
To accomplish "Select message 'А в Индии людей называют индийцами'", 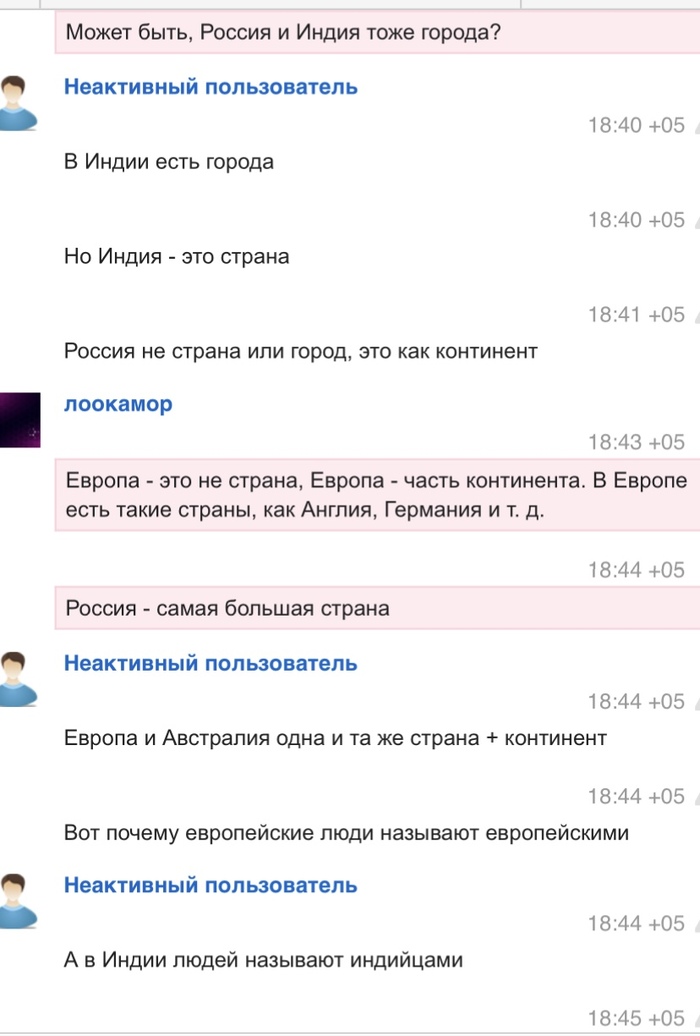I will pos(264,960).
